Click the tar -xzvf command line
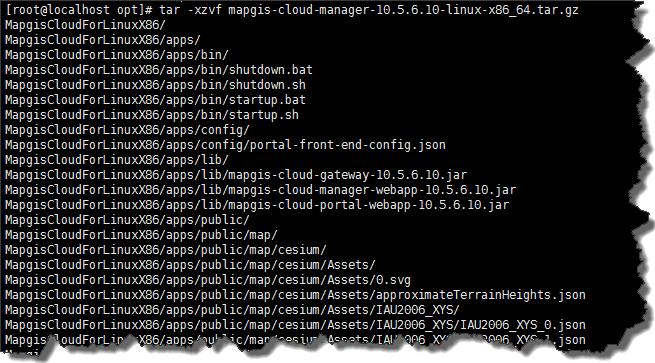This screenshot has width=655, height=363. [292, 10]
